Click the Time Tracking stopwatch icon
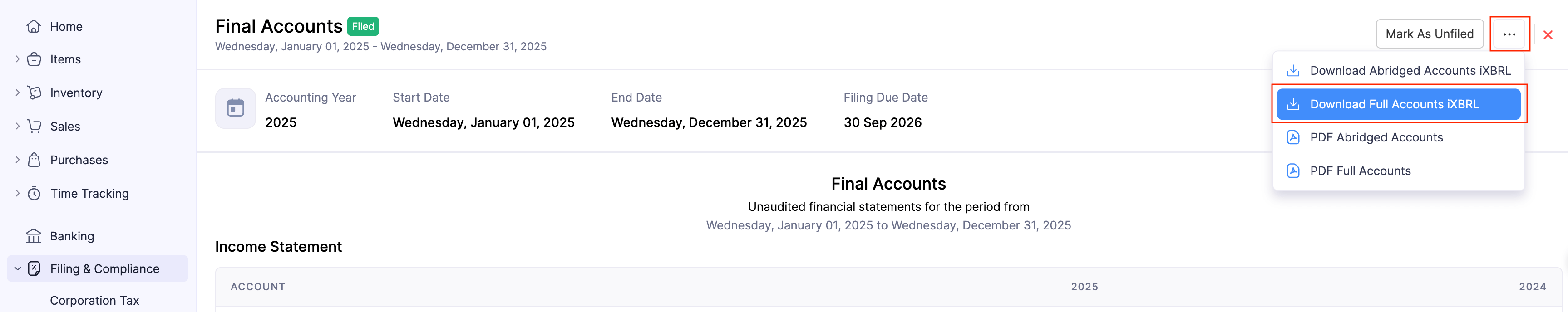Image resolution: width=1568 pixels, height=312 pixels. pyautogui.click(x=35, y=193)
